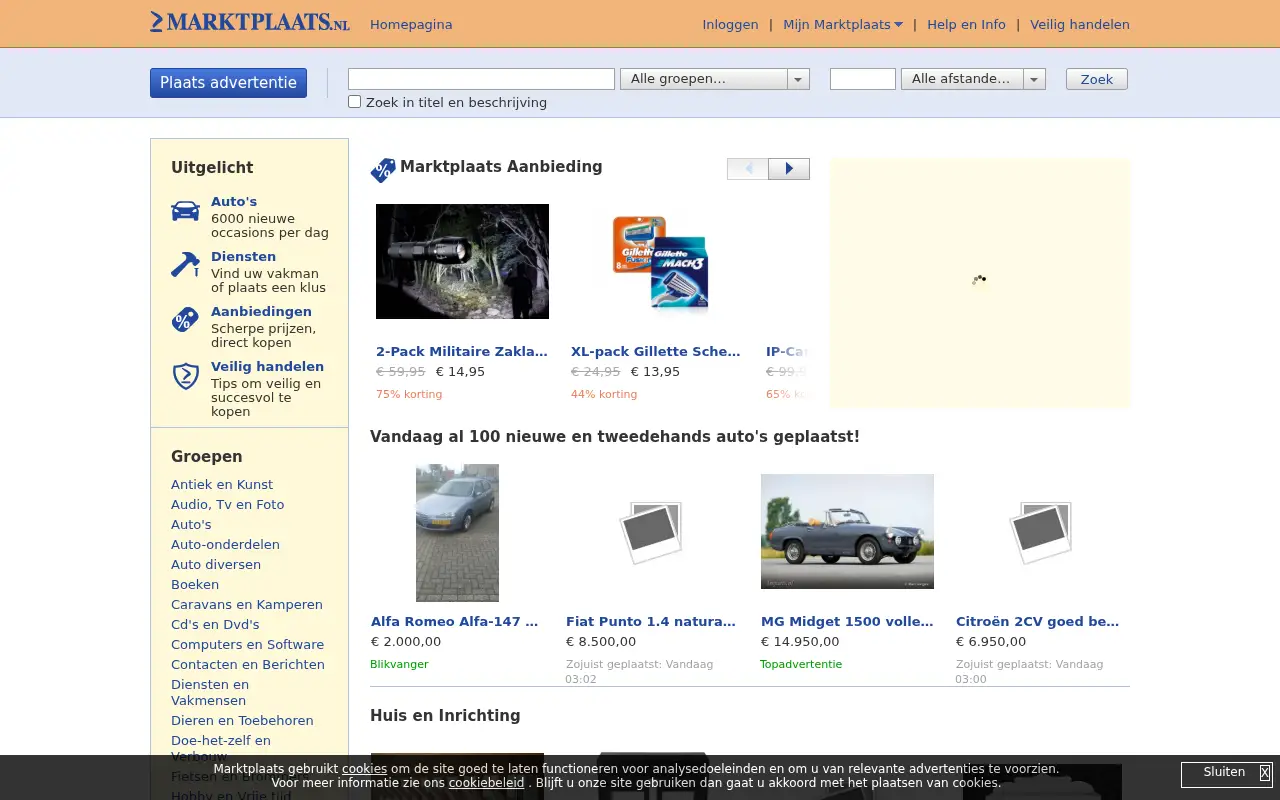Open Fiat Punto placeholder image
Viewport: 1280px width, 800px height.
click(652, 533)
